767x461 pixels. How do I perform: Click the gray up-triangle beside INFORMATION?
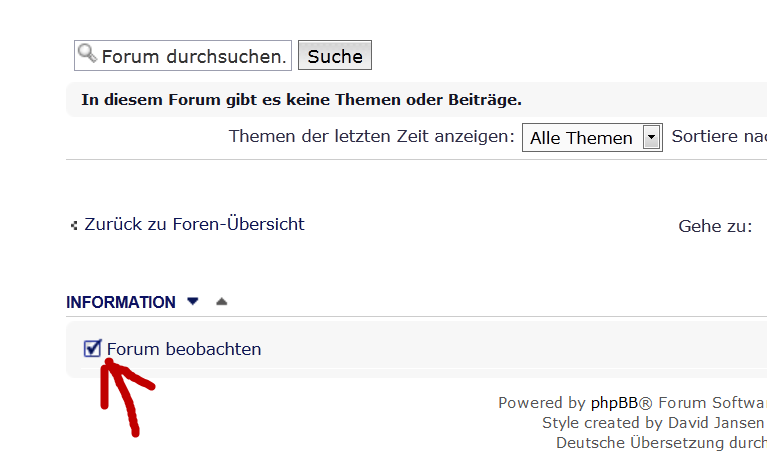click(x=221, y=301)
